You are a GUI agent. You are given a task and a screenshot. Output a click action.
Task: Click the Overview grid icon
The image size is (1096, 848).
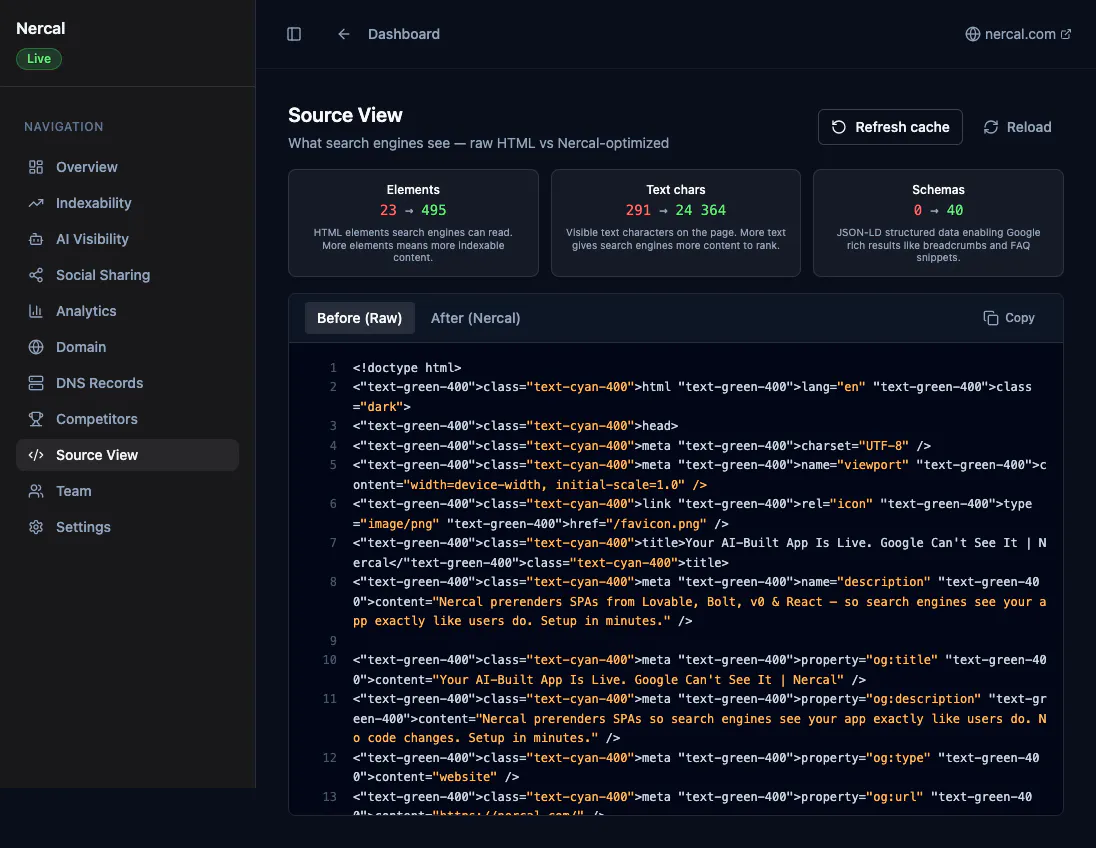(x=36, y=167)
